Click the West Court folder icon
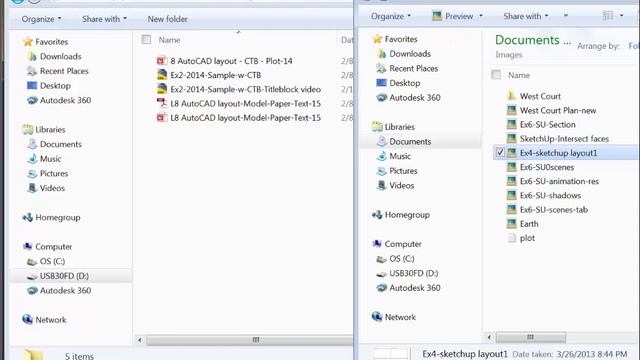This screenshot has width=640, height=360. (511, 96)
